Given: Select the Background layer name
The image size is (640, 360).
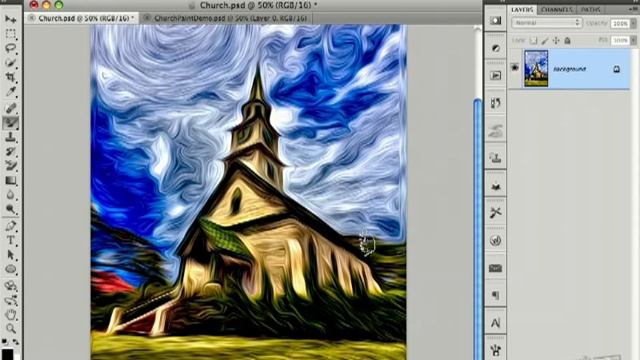Looking at the screenshot, I should [569, 69].
